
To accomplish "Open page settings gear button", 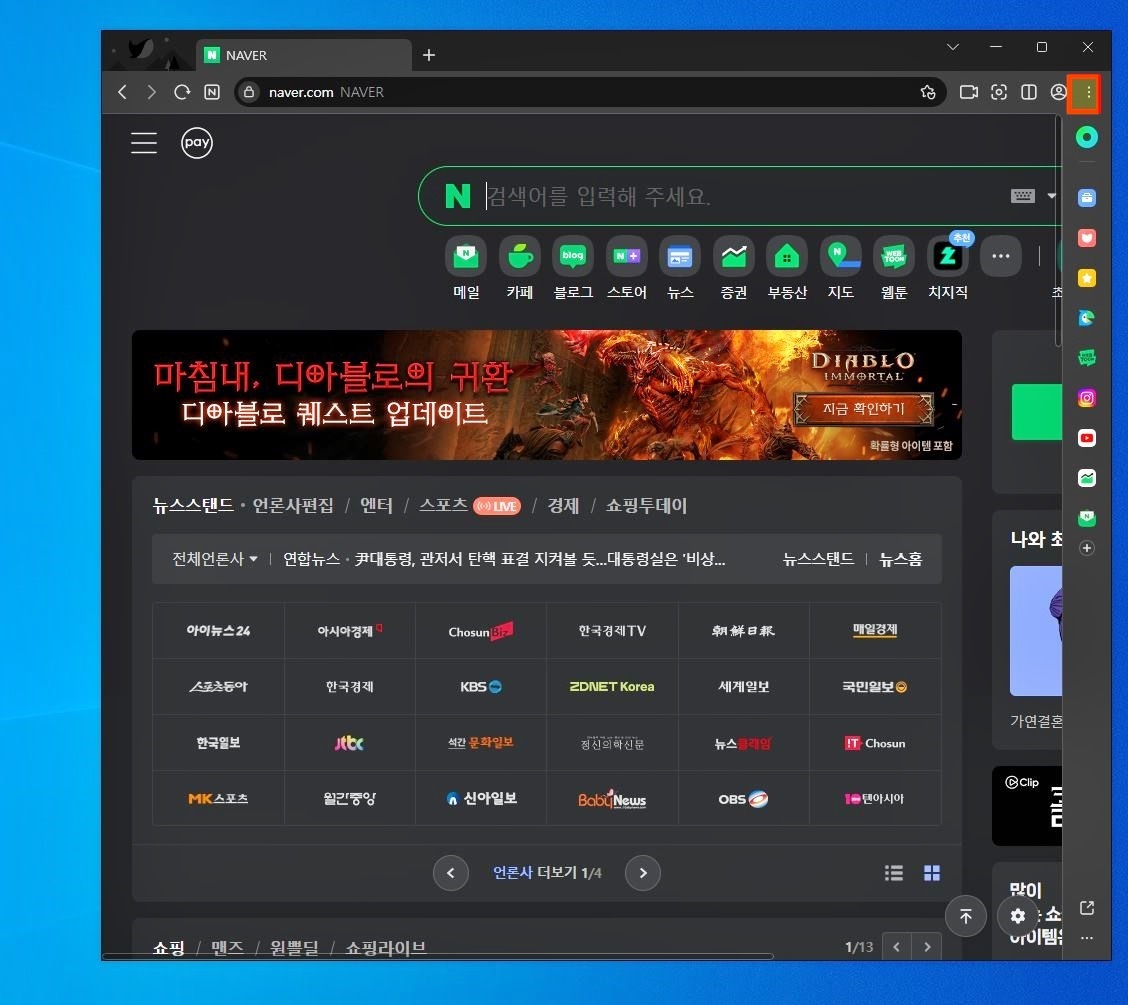I will click(x=1017, y=916).
